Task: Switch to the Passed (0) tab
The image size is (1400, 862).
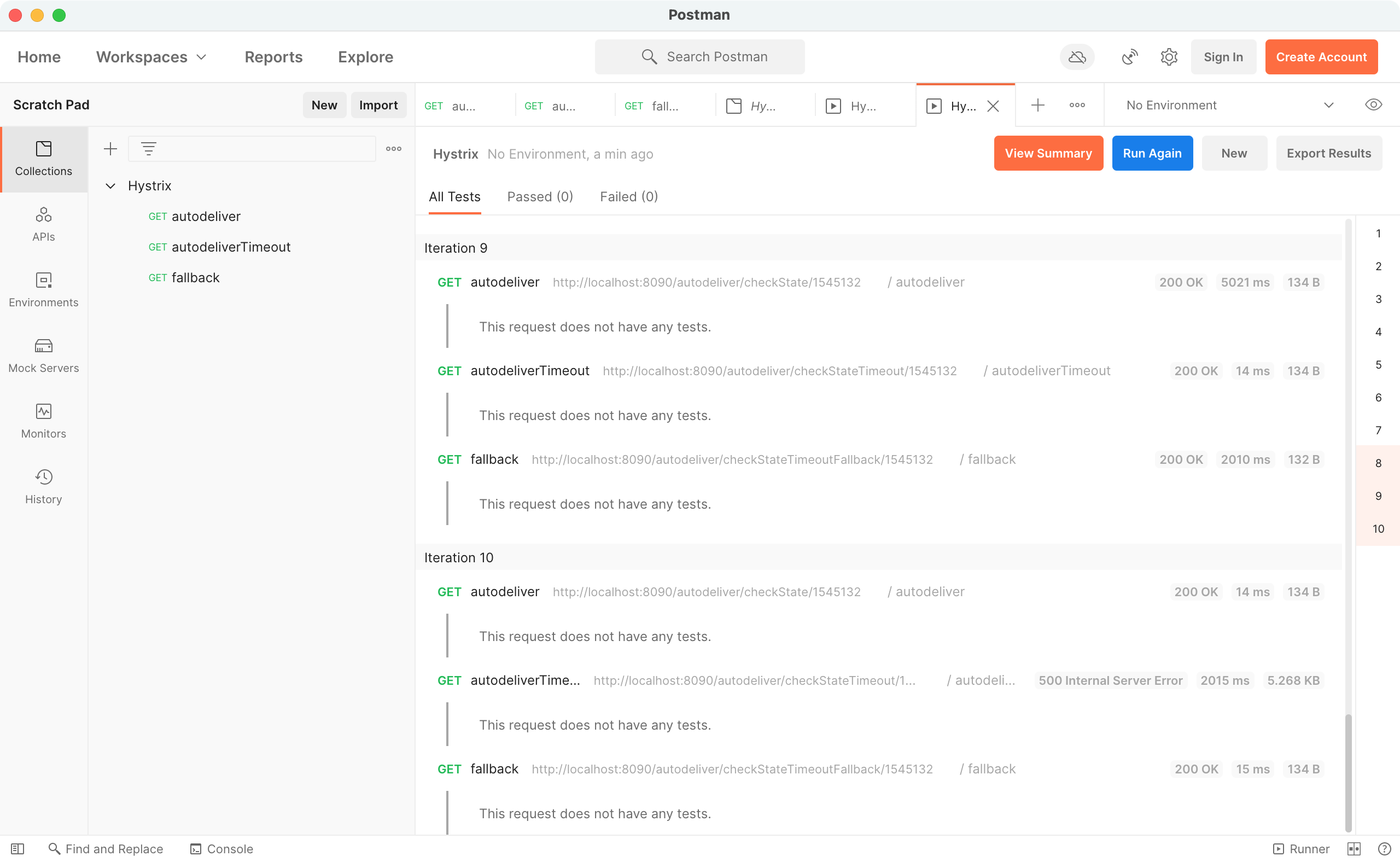Action: coord(540,197)
